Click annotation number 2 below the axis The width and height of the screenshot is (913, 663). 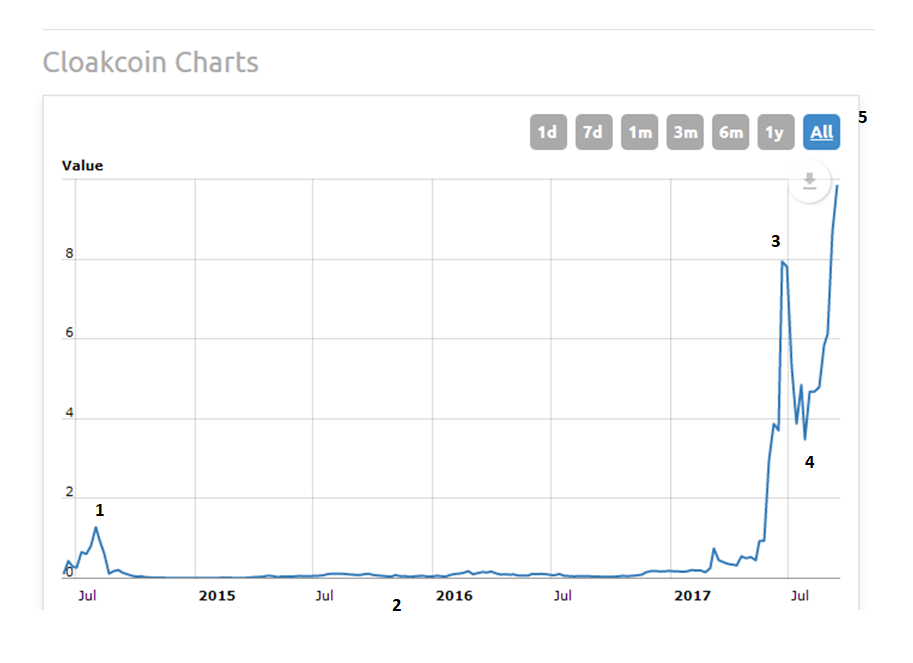coord(397,605)
